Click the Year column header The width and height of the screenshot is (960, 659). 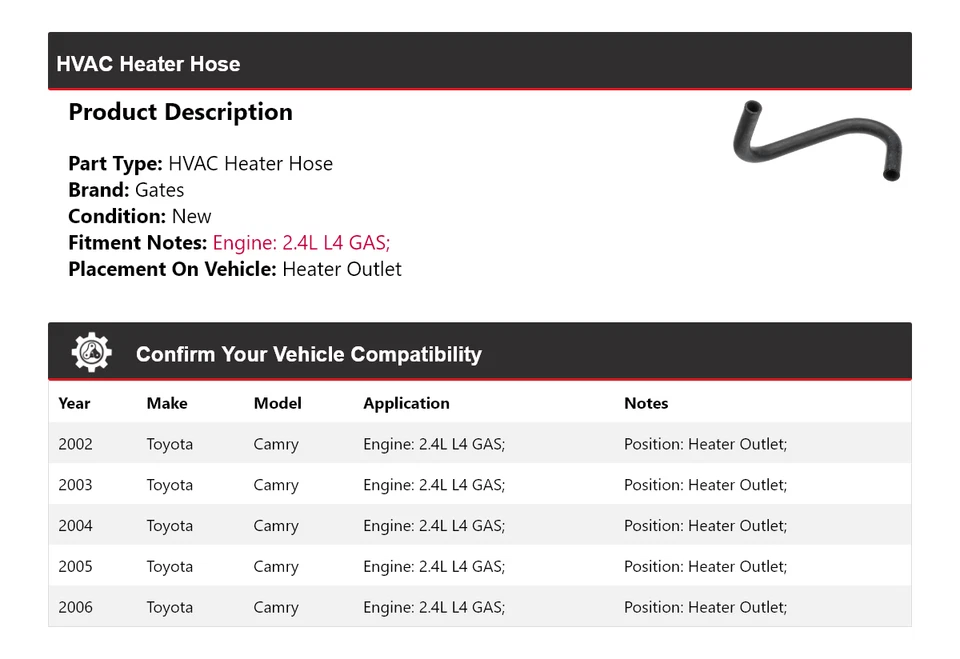point(74,403)
